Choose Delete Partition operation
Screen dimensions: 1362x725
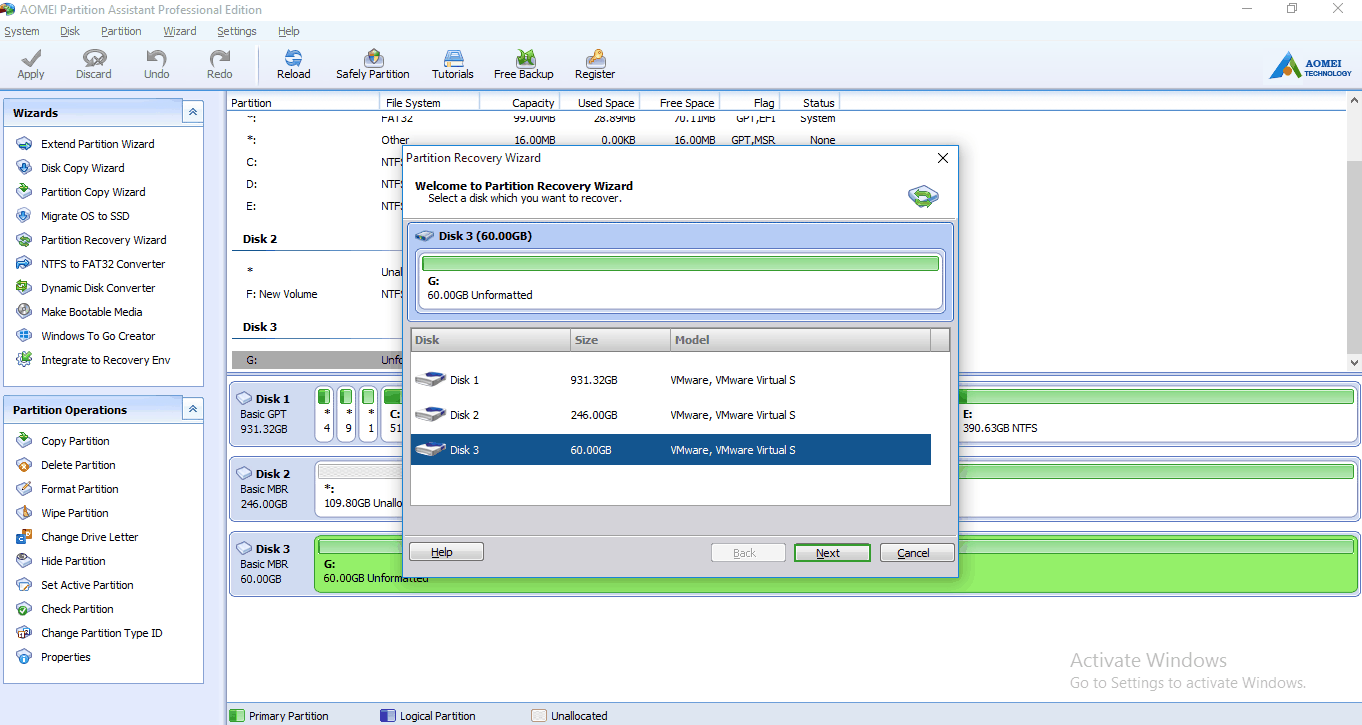click(78, 465)
